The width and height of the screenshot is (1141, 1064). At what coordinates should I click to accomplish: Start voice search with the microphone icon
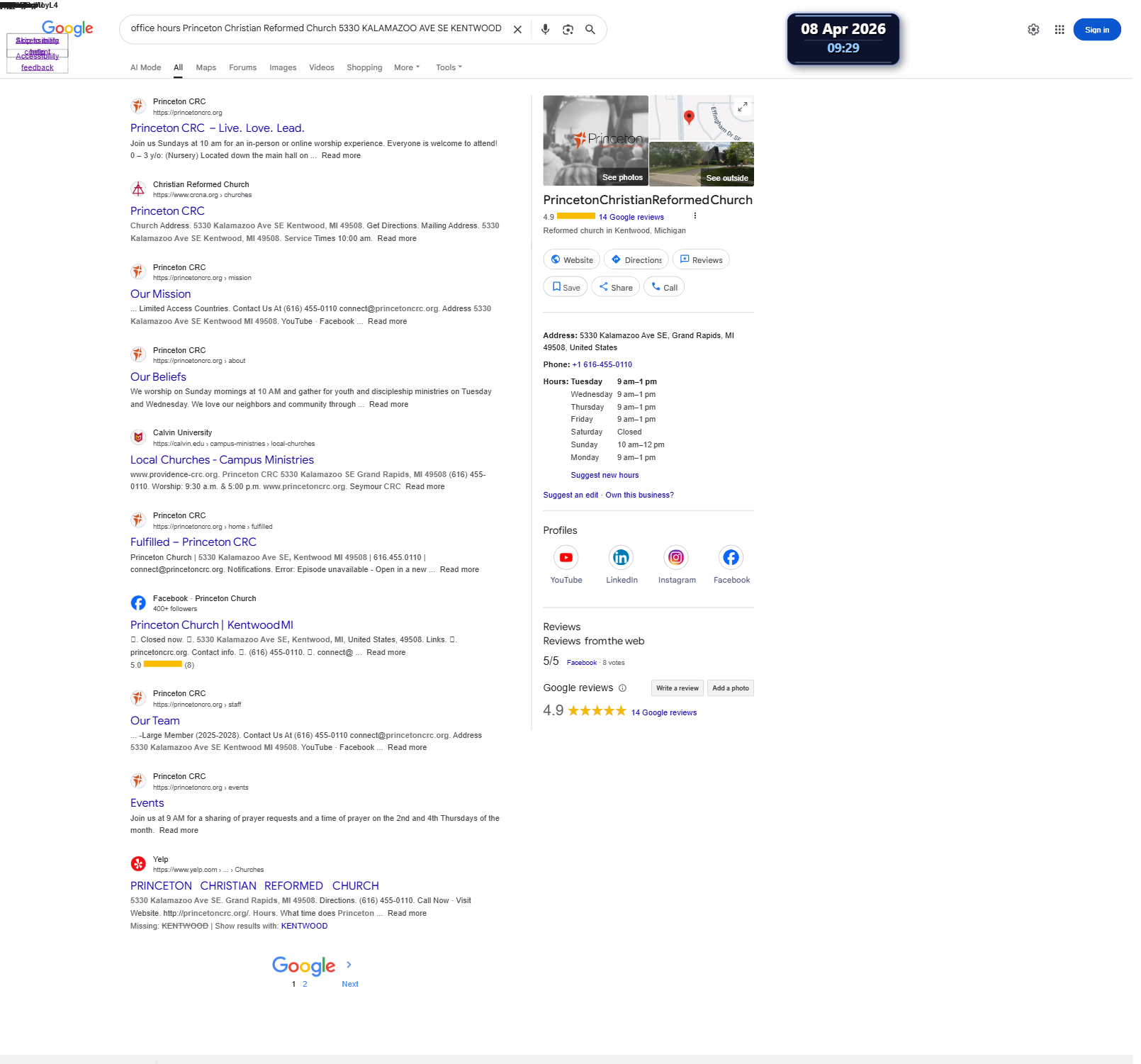(x=545, y=30)
